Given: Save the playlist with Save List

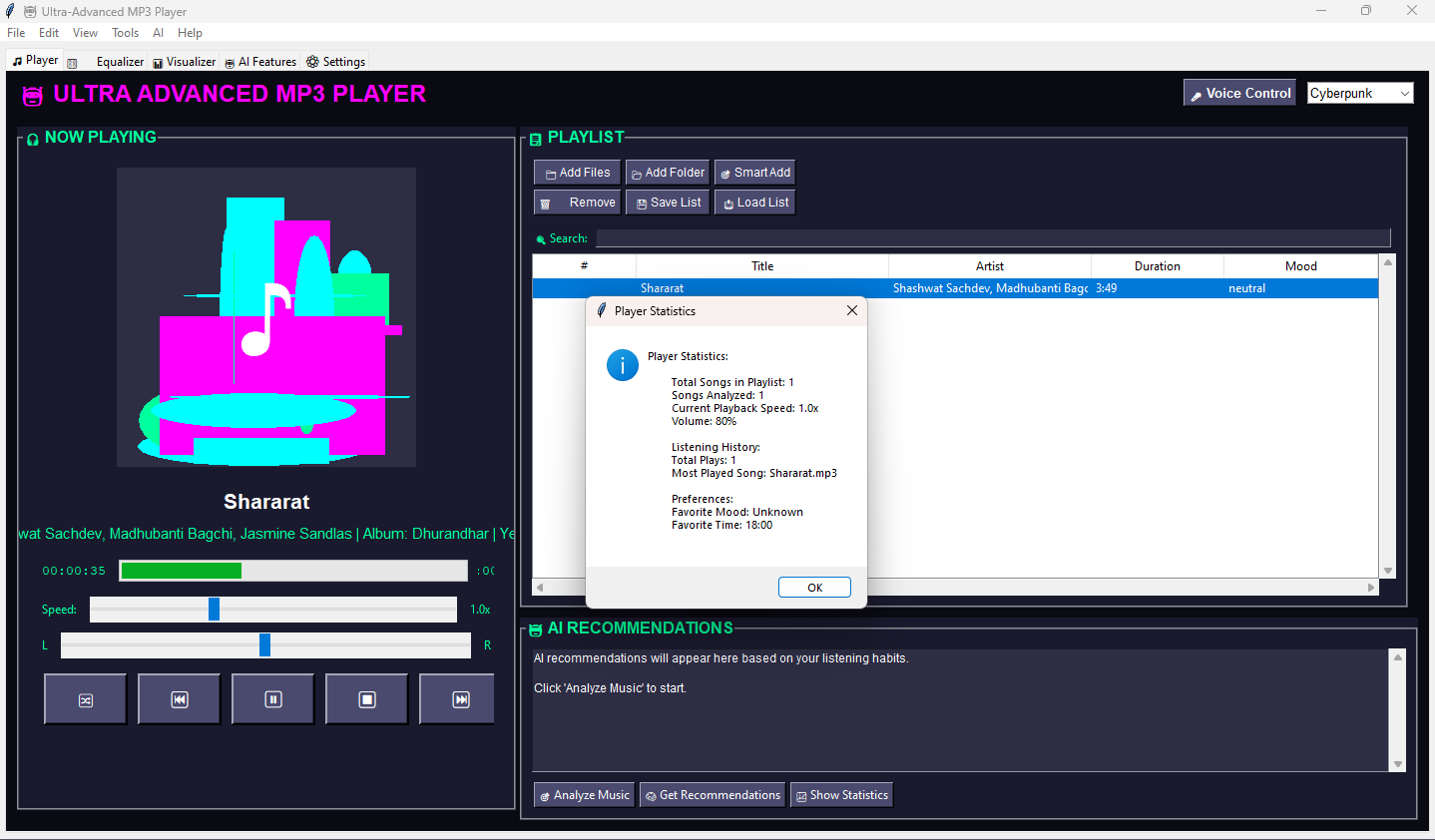Looking at the screenshot, I should click(x=667, y=203).
